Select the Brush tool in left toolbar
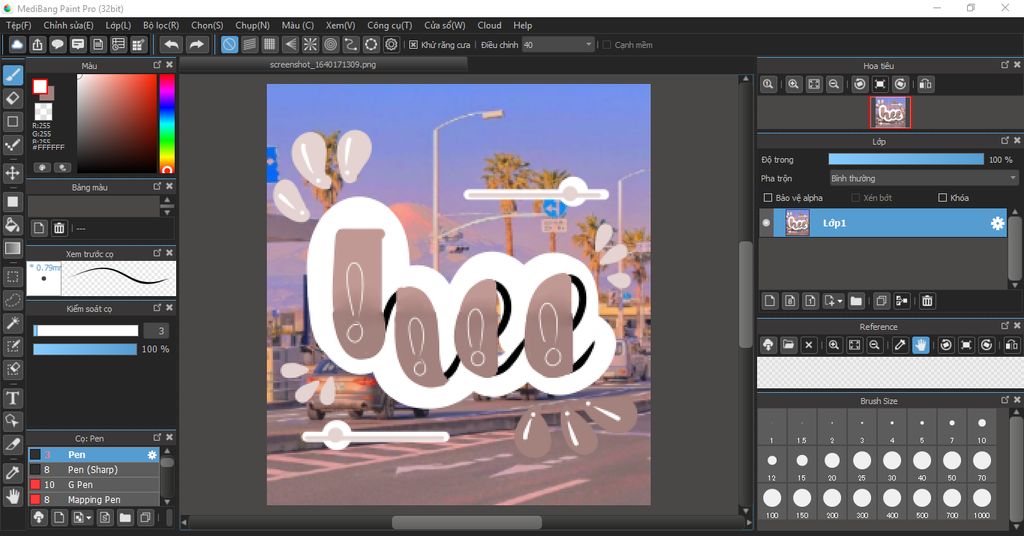Screen dimensions: 1024x536 coord(12,75)
